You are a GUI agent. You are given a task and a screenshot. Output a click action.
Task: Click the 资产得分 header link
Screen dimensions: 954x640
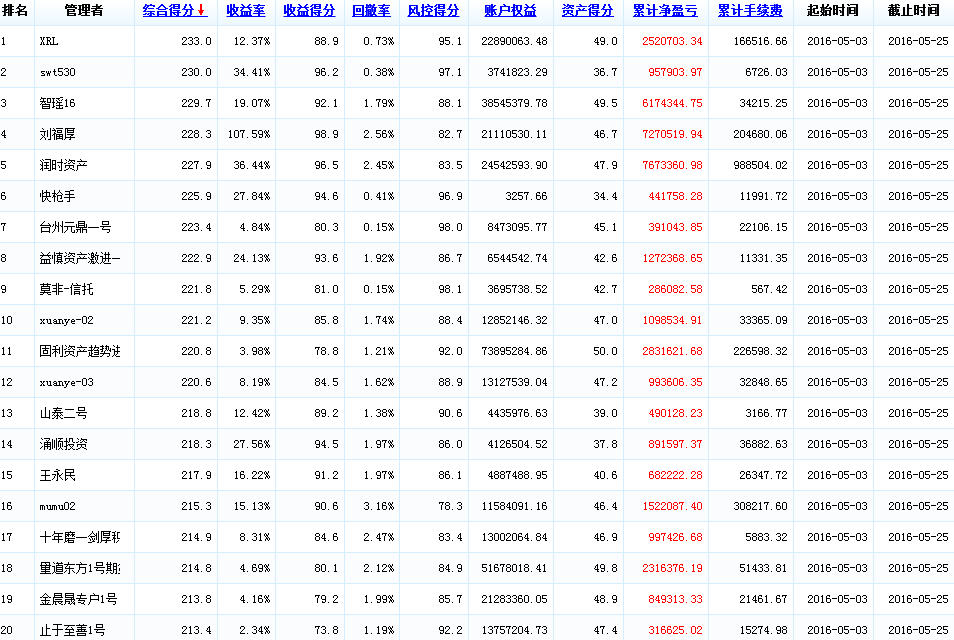click(588, 10)
